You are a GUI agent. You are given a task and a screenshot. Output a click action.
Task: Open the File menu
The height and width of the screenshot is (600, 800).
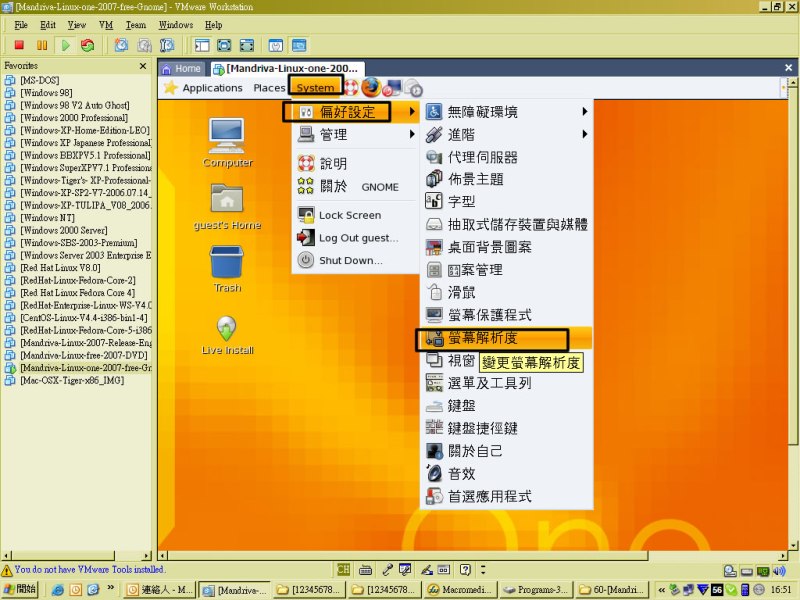[x=21, y=24]
